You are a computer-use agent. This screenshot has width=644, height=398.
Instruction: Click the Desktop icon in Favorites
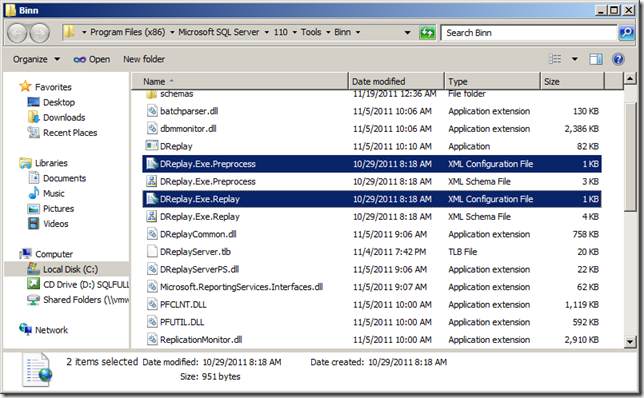pyautogui.click(x=33, y=102)
